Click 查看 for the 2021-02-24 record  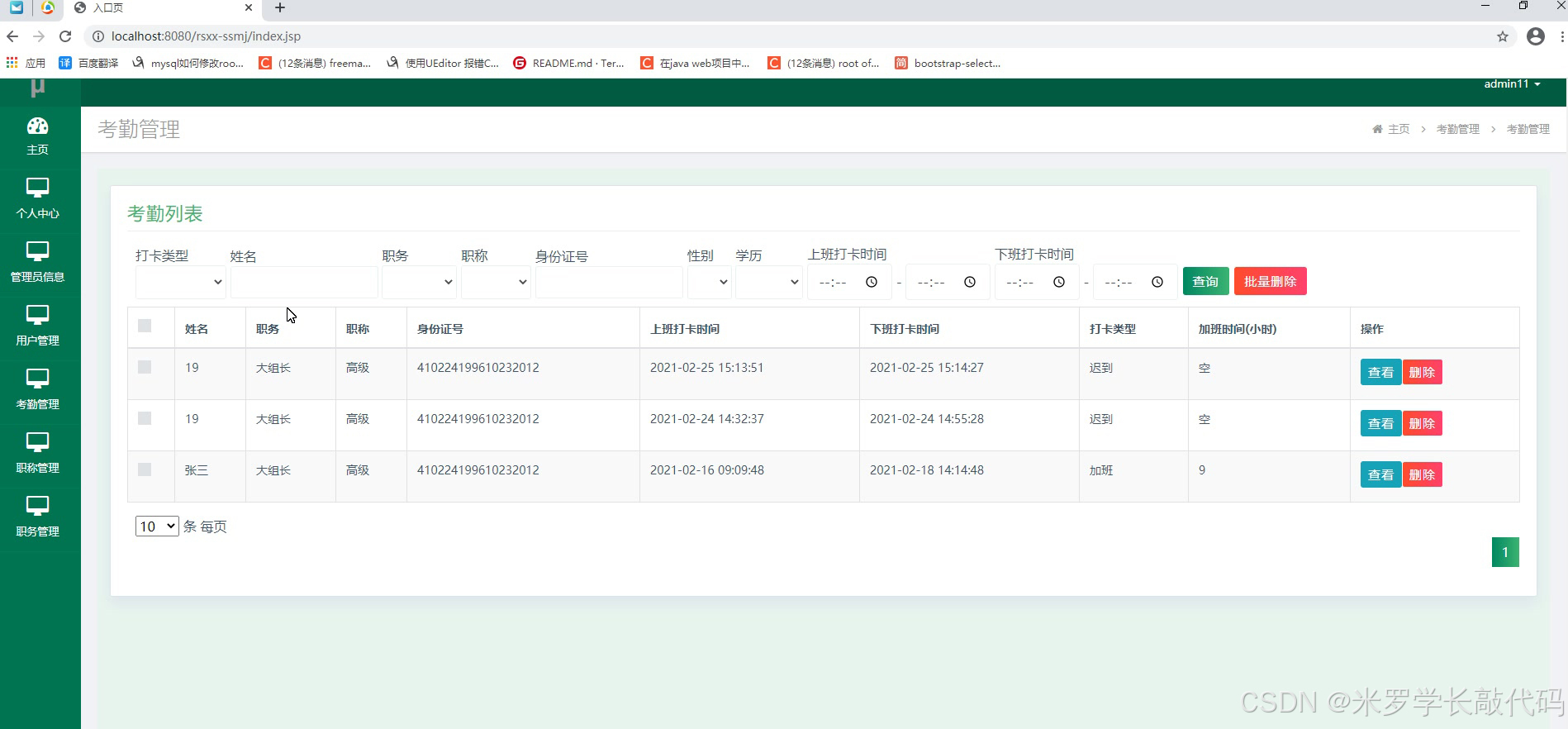(x=1380, y=424)
